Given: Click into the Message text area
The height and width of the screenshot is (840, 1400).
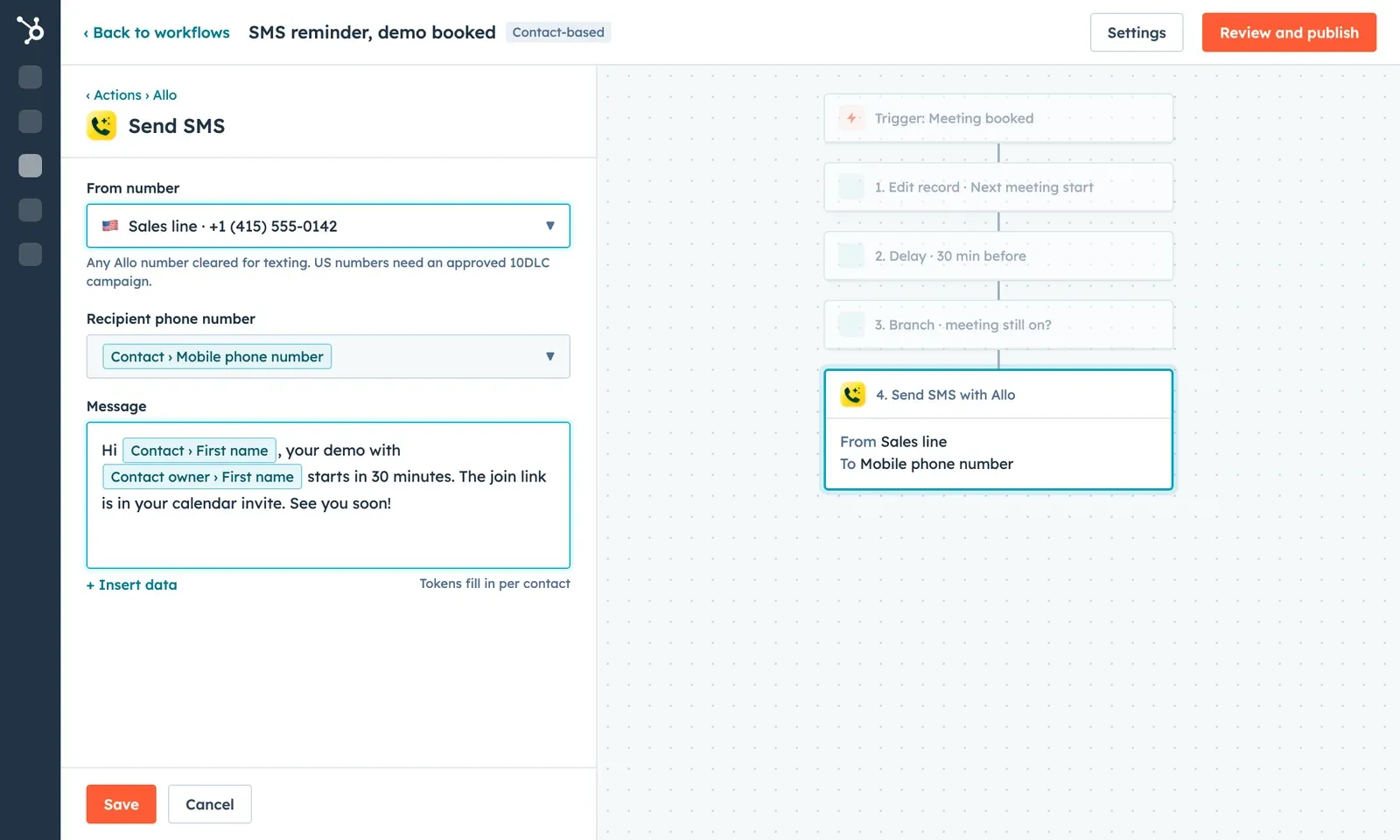Looking at the screenshot, I should (328, 495).
